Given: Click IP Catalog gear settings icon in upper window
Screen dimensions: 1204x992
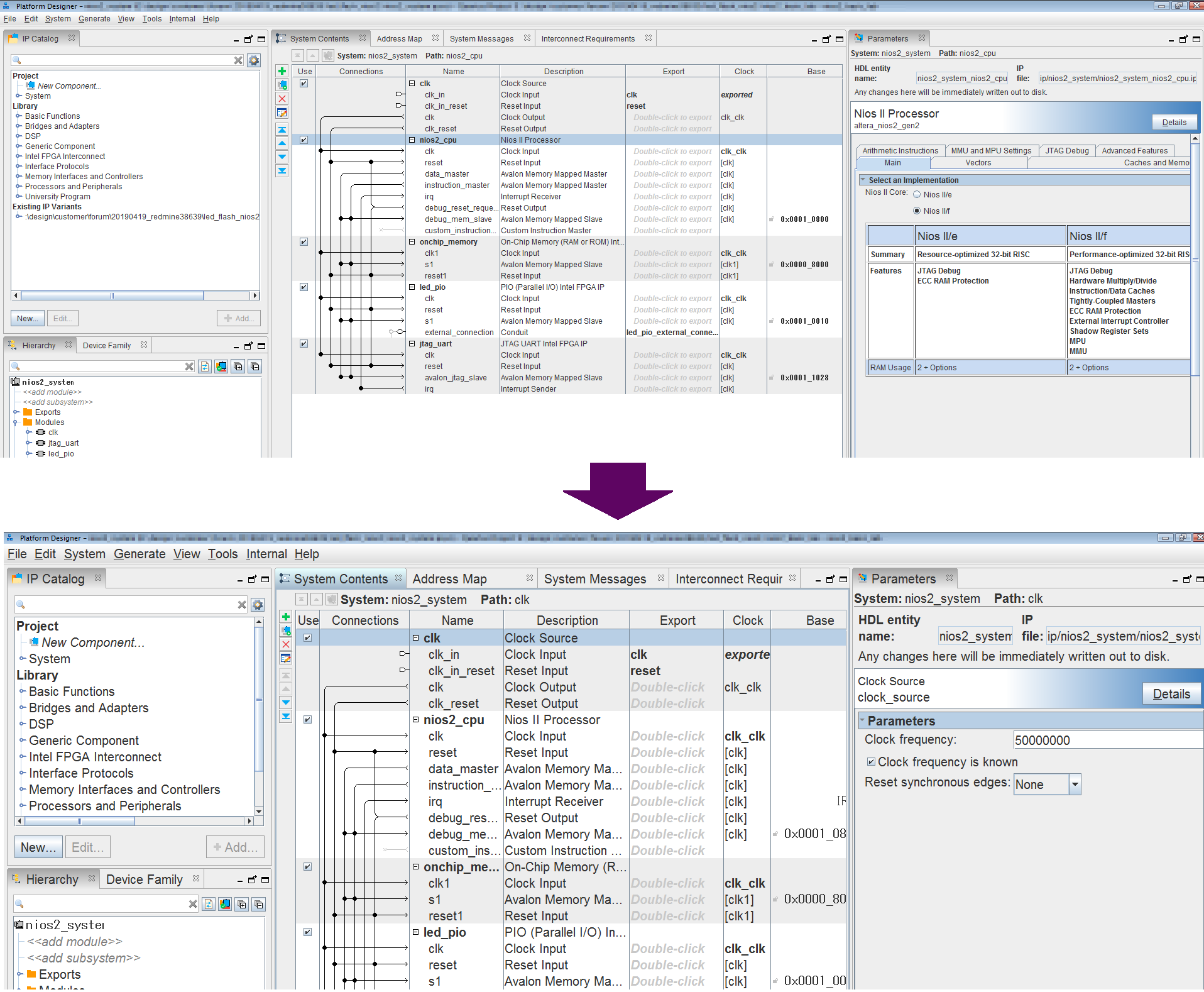Looking at the screenshot, I should (x=254, y=60).
